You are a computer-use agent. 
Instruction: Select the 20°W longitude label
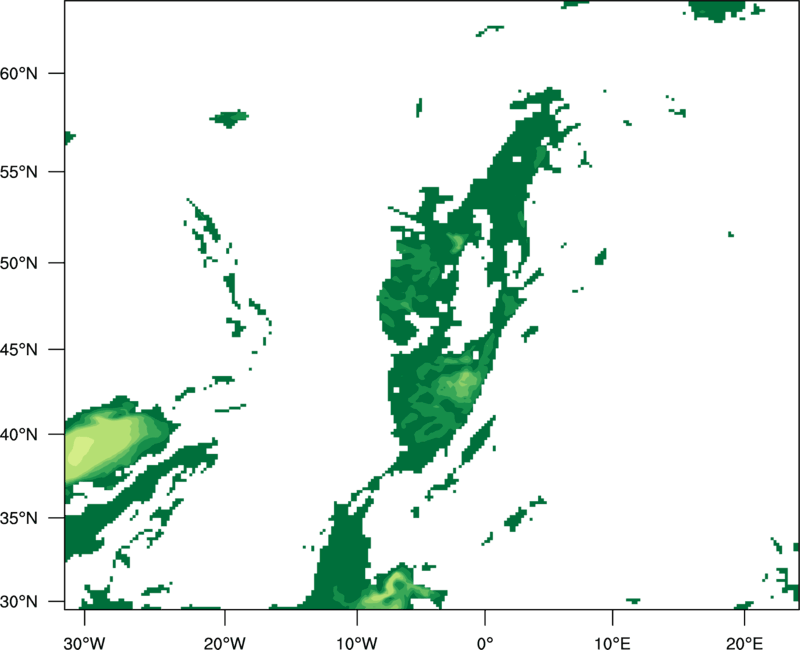coord(225,643)
